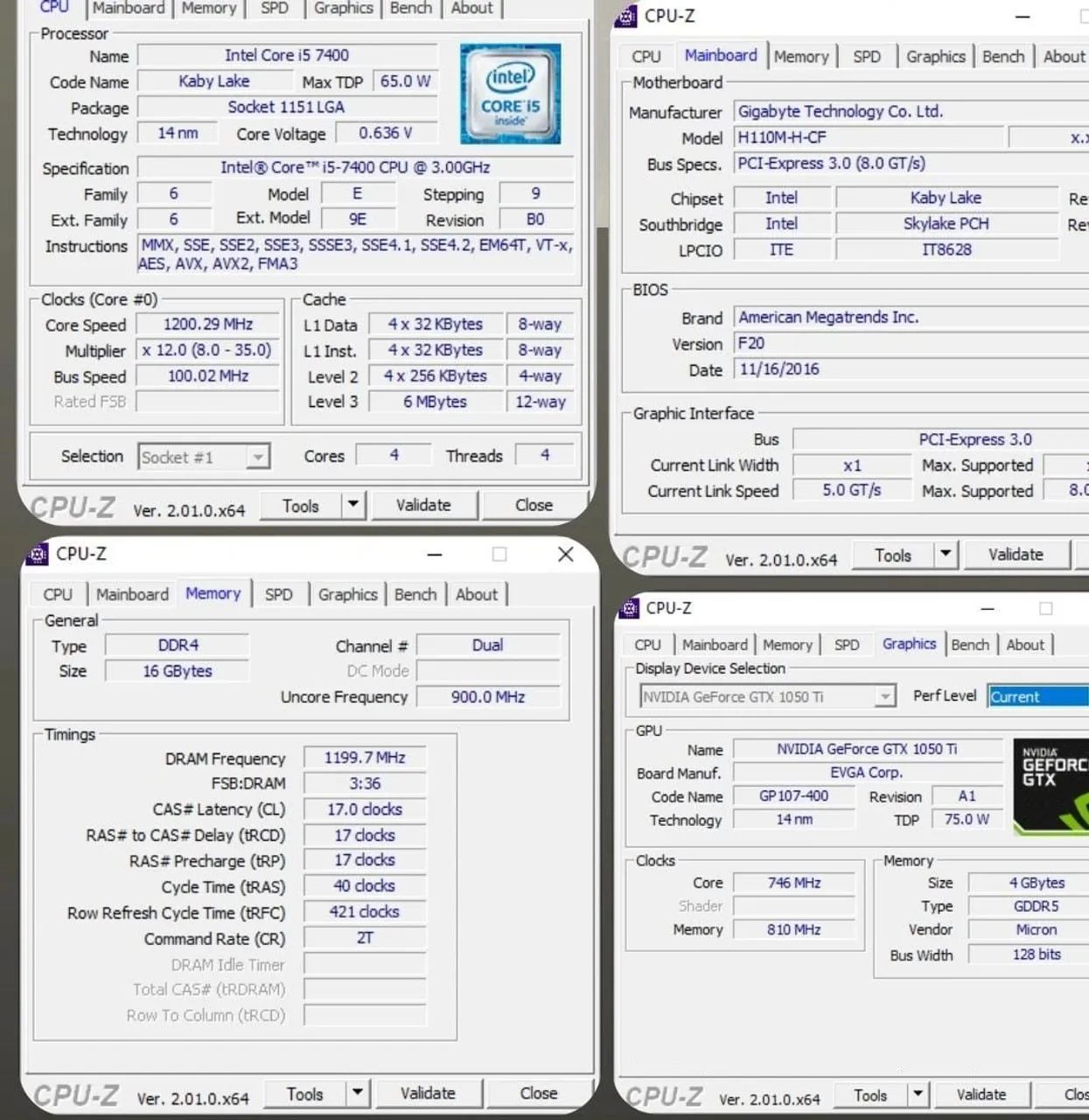The width and height of the screenshot is (1089, 1120).
Task: Select Bench tab in Graphics window
Action: tap(970, 645)
